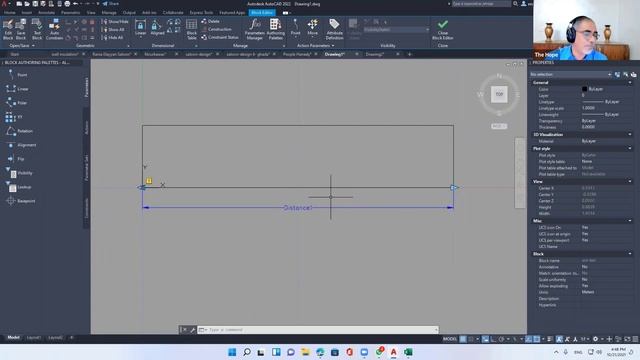Click the Attribute Definition tool
The height and width of the screenshot is (360, 640).
(x=334, y=29)
